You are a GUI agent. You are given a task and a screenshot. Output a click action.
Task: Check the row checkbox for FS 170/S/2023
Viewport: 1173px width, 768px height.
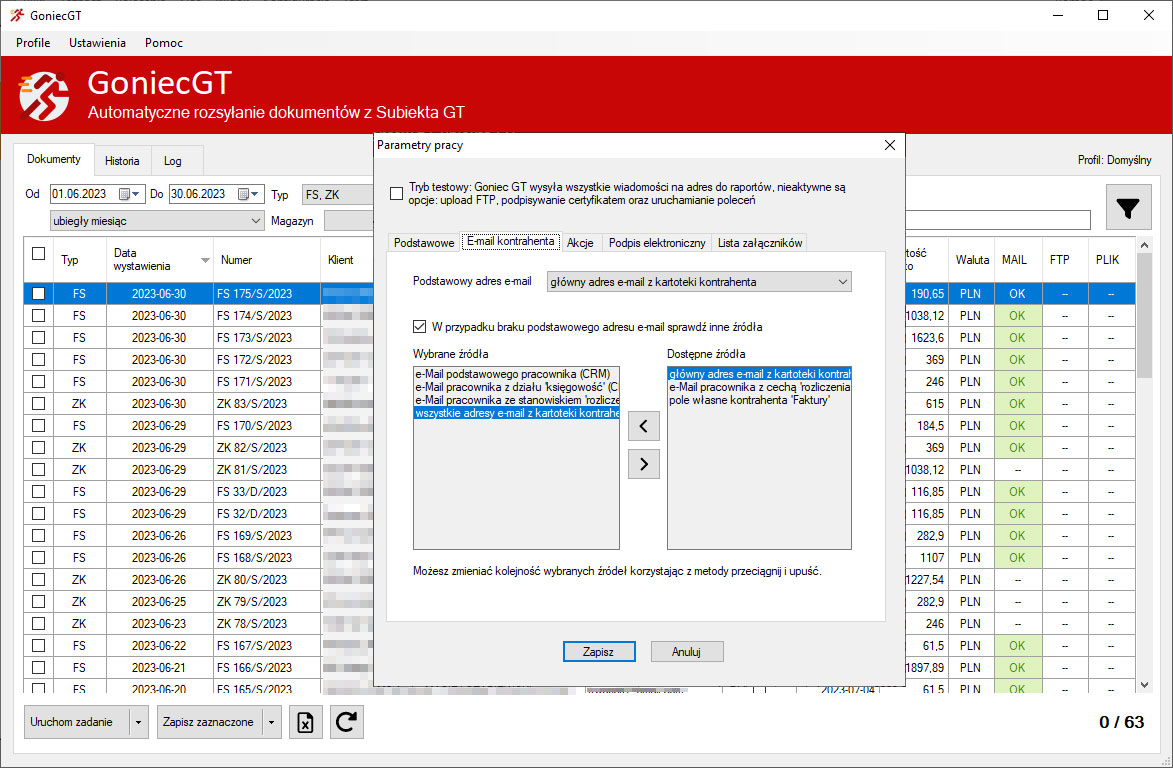39,426
